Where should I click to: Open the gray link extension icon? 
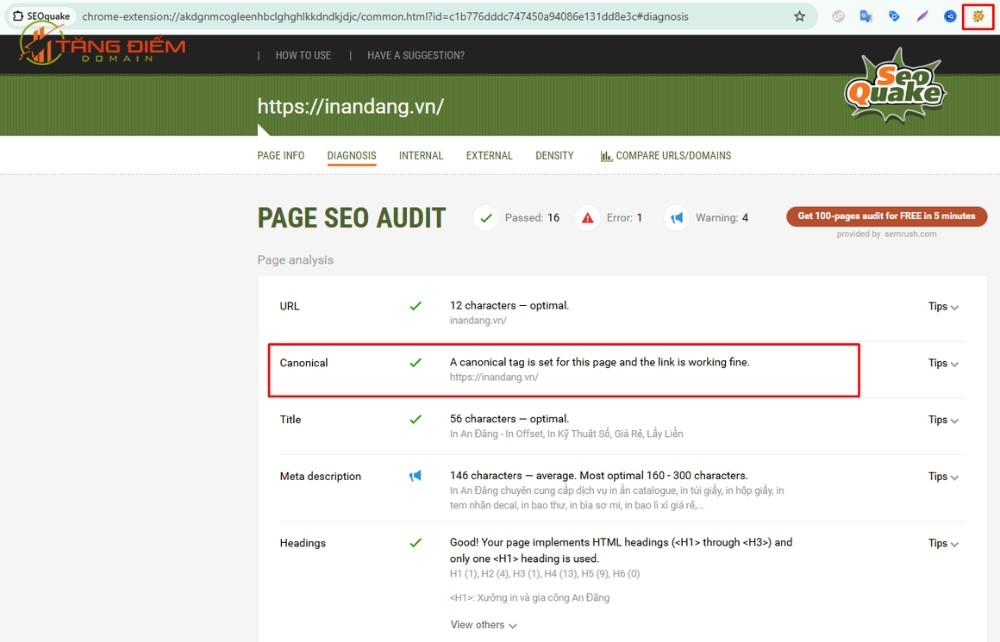838,17
